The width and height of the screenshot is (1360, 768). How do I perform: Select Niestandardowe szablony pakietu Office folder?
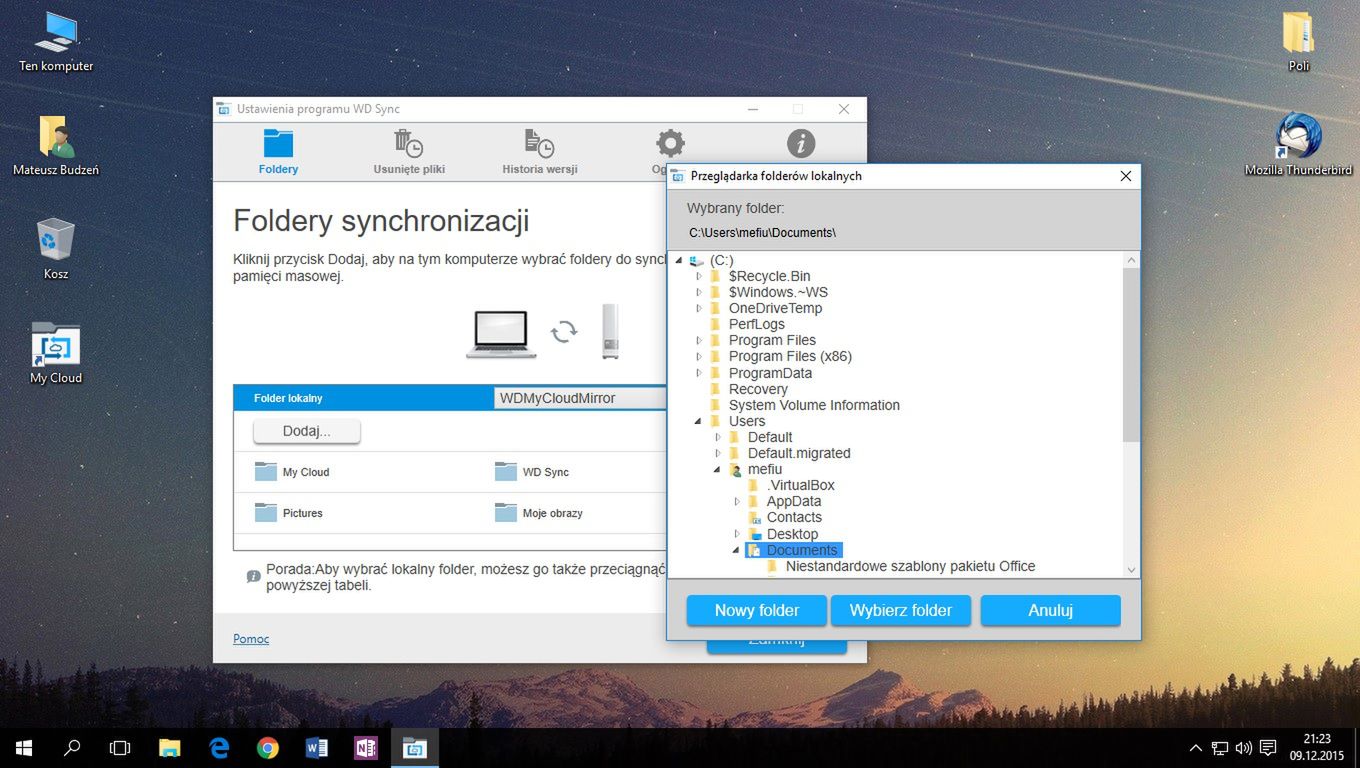[910, 566]
